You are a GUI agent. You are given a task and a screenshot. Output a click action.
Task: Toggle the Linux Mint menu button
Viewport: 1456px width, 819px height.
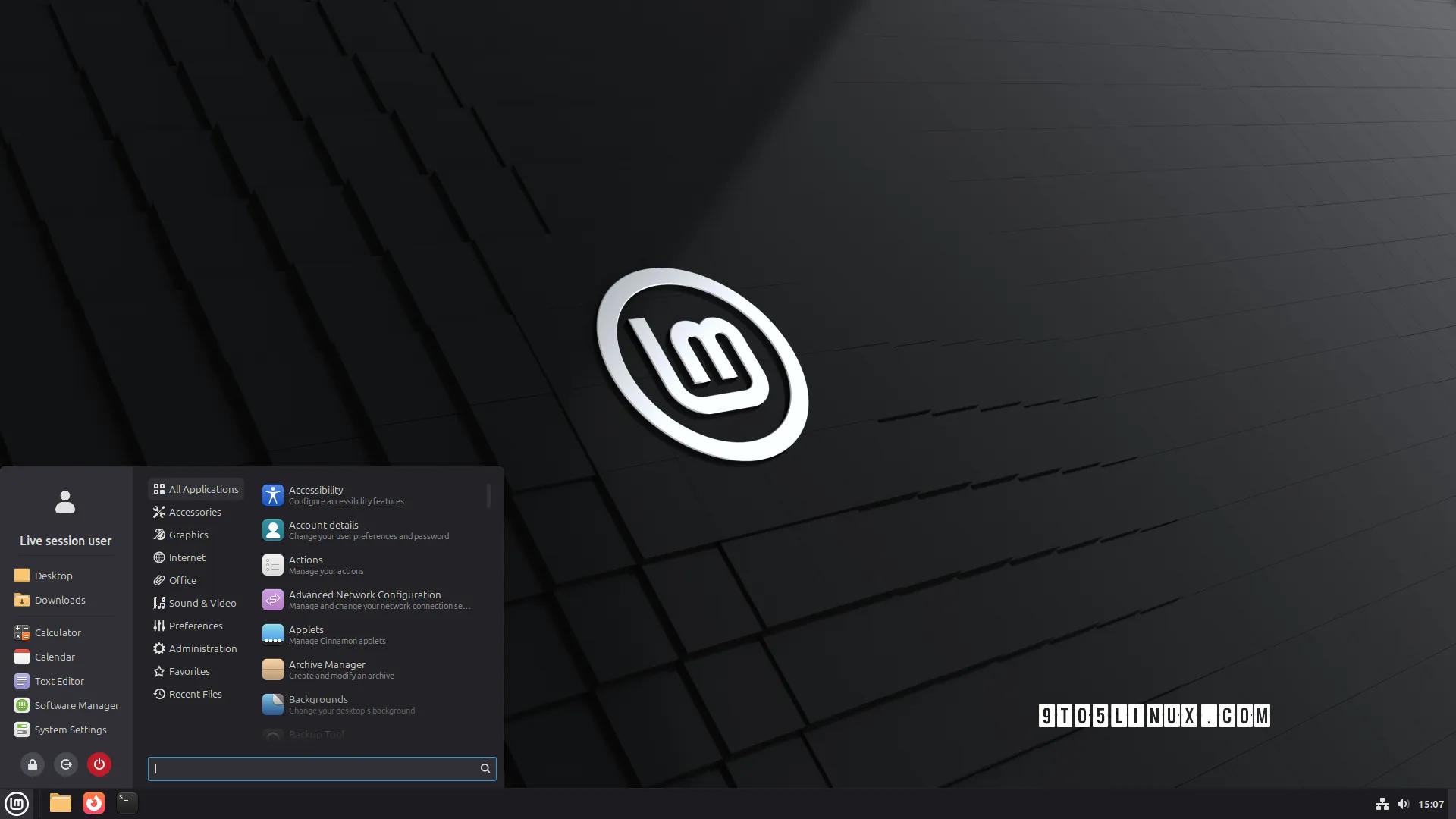click(17, 803)
